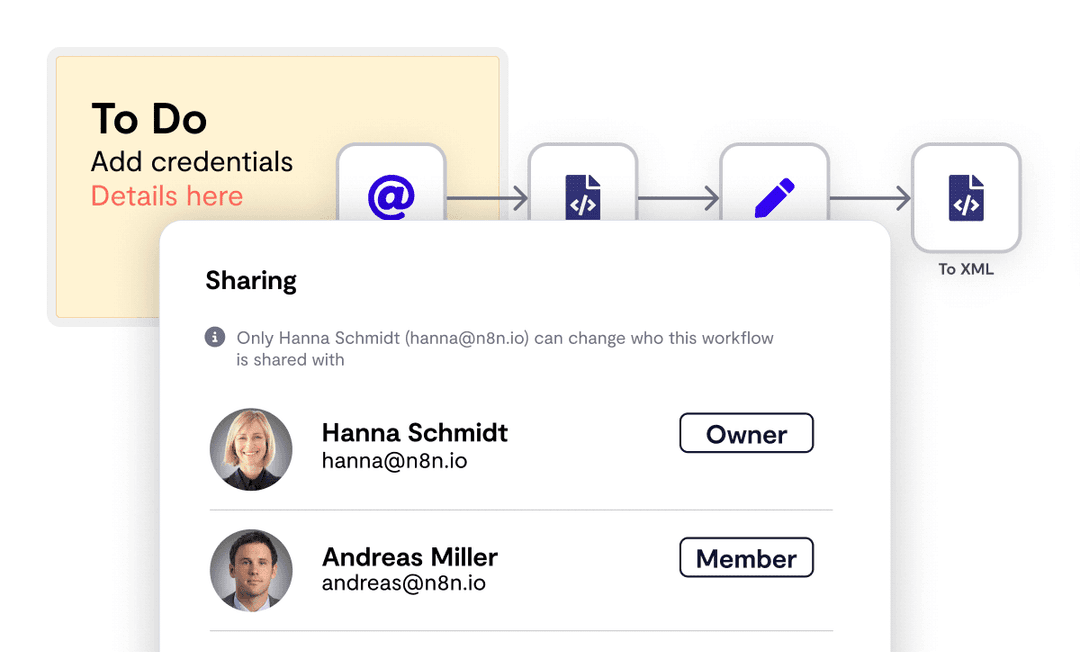This screenshot has width=1080, height=652.
Task: Click the arrow pointing to the To XML node
Action: click(x=870, y=199)
